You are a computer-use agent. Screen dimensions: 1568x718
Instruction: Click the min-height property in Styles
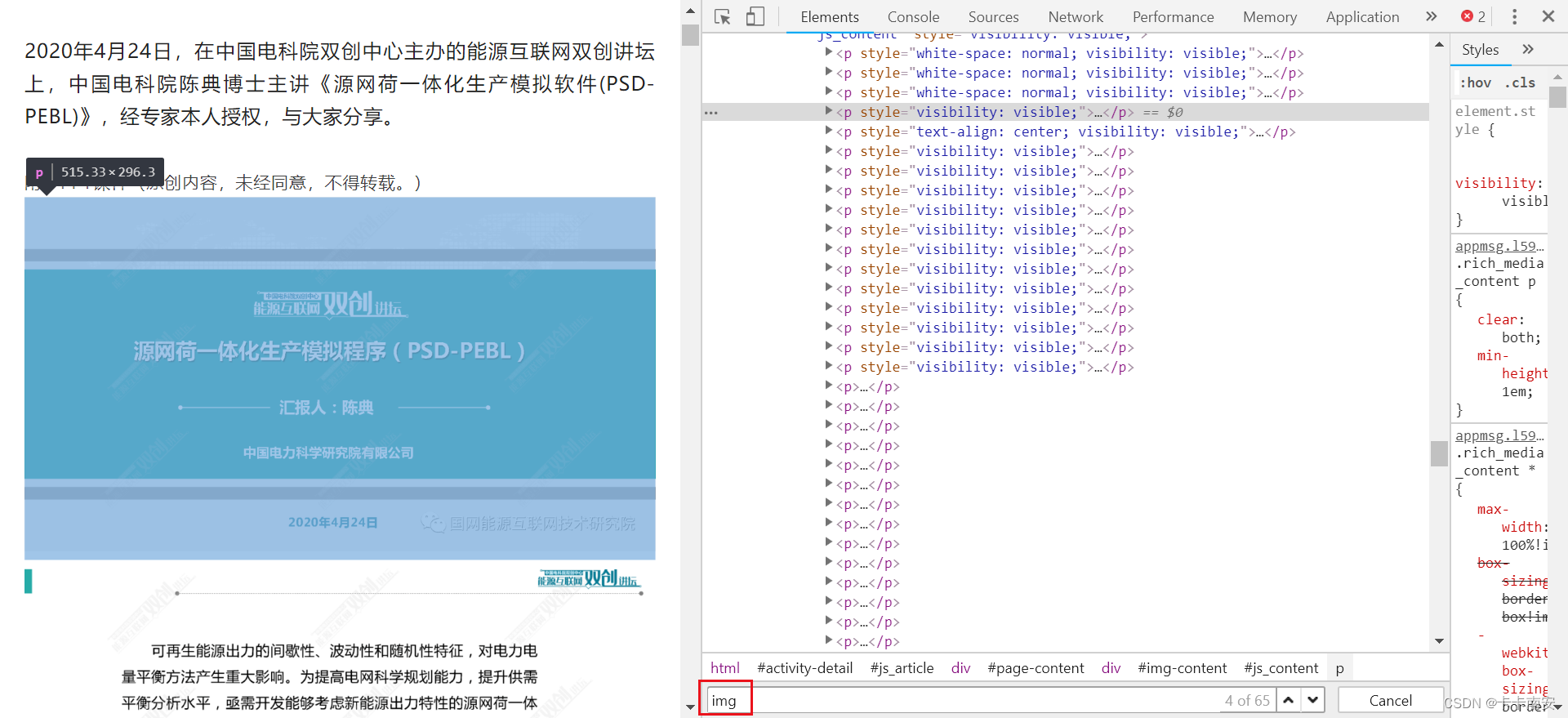(x=1512, y=364)
